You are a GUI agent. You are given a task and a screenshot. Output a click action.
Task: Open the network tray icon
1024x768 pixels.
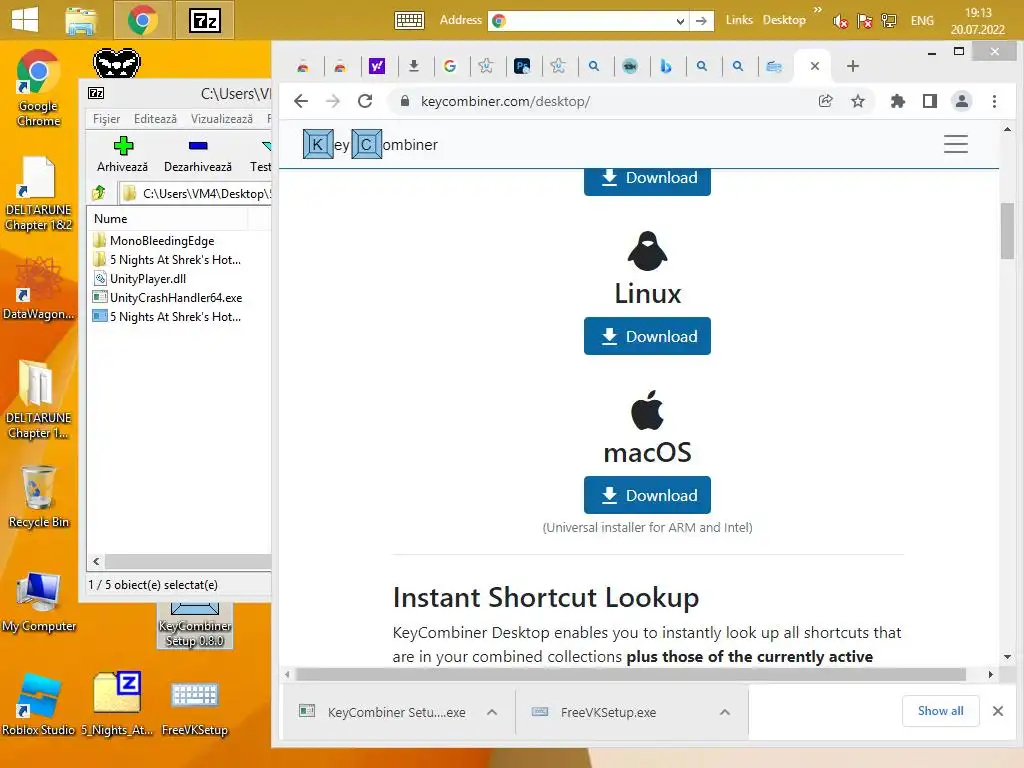tap(888, 22)
